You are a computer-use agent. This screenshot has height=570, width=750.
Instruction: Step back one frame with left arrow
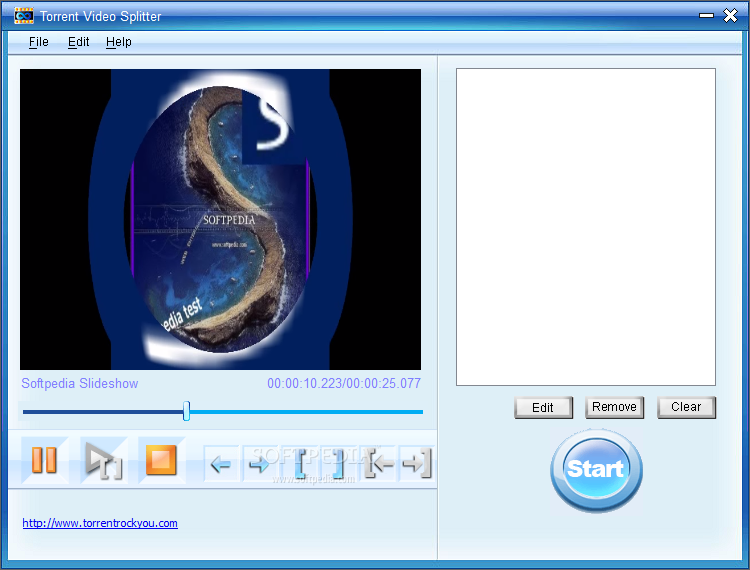tap(221, 463)
